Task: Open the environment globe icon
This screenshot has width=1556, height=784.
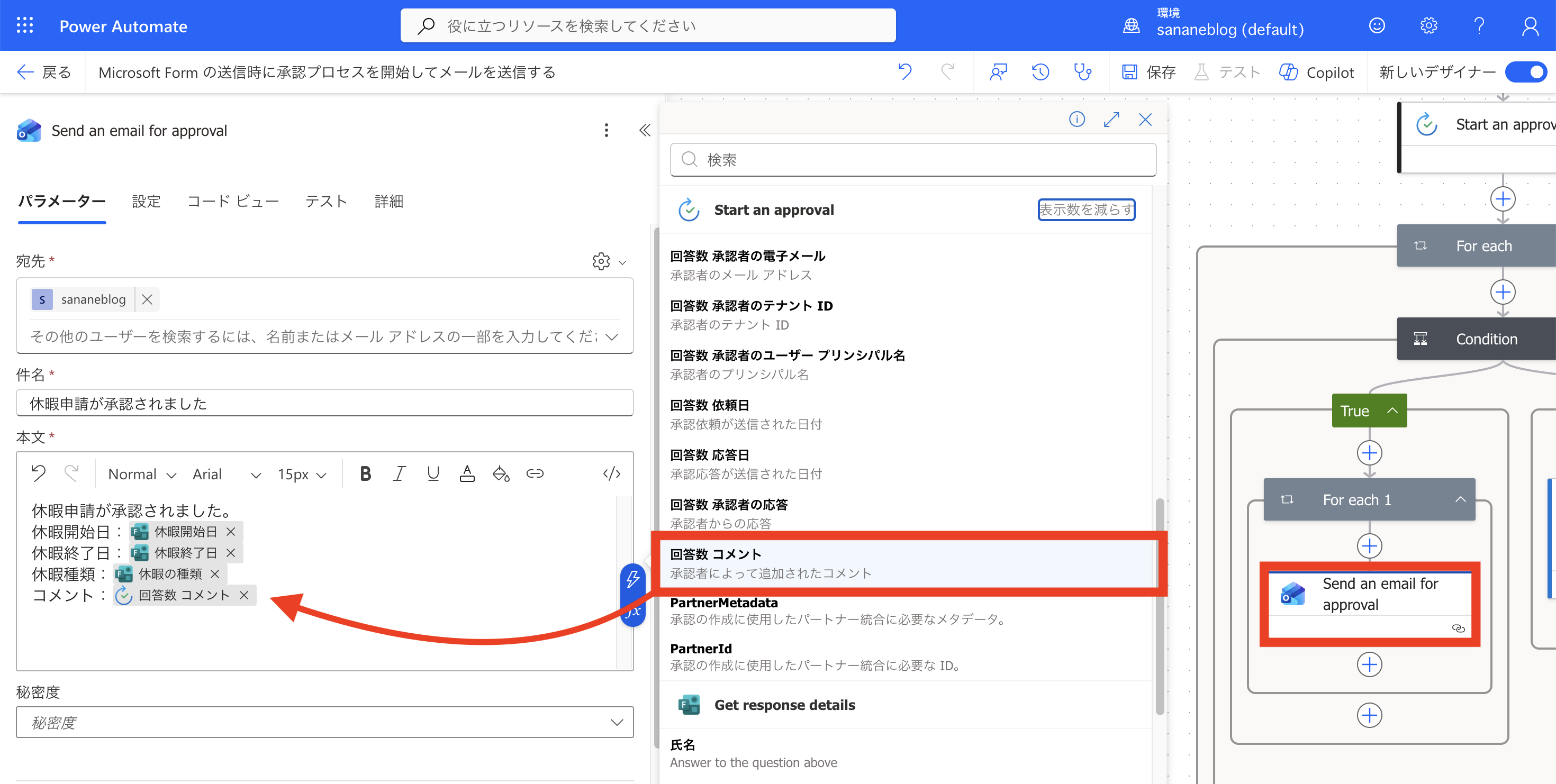Action: 1132,26
